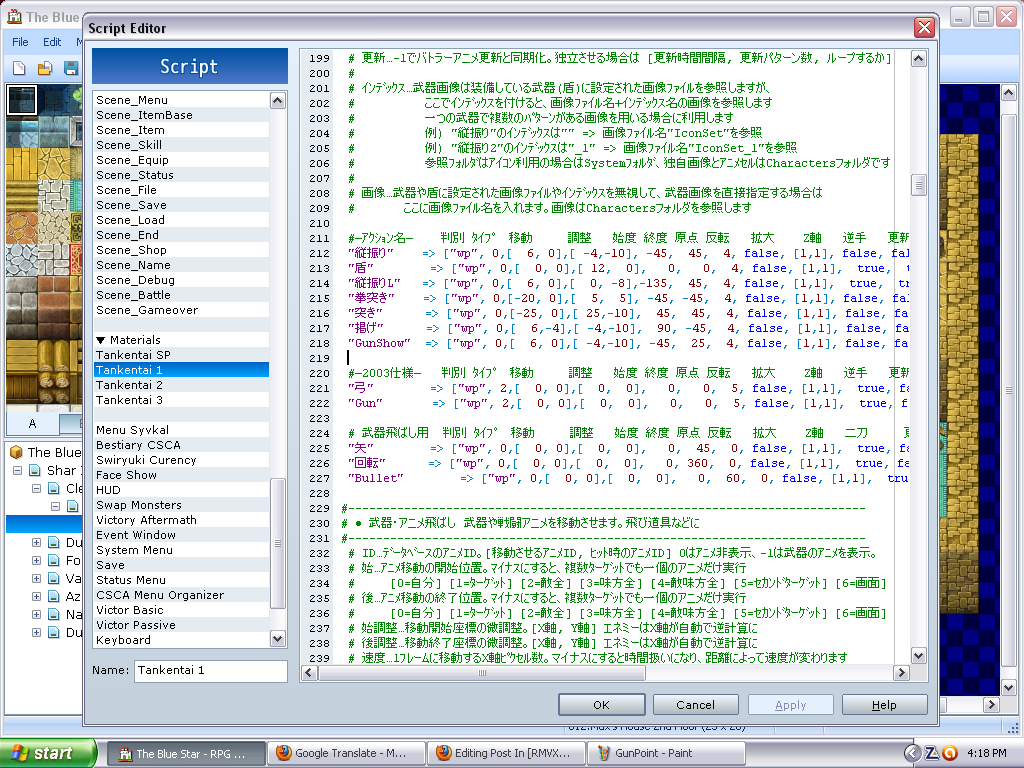Open Help in the Script Editor
1024x768 pixels.
[x=884, y=705]
